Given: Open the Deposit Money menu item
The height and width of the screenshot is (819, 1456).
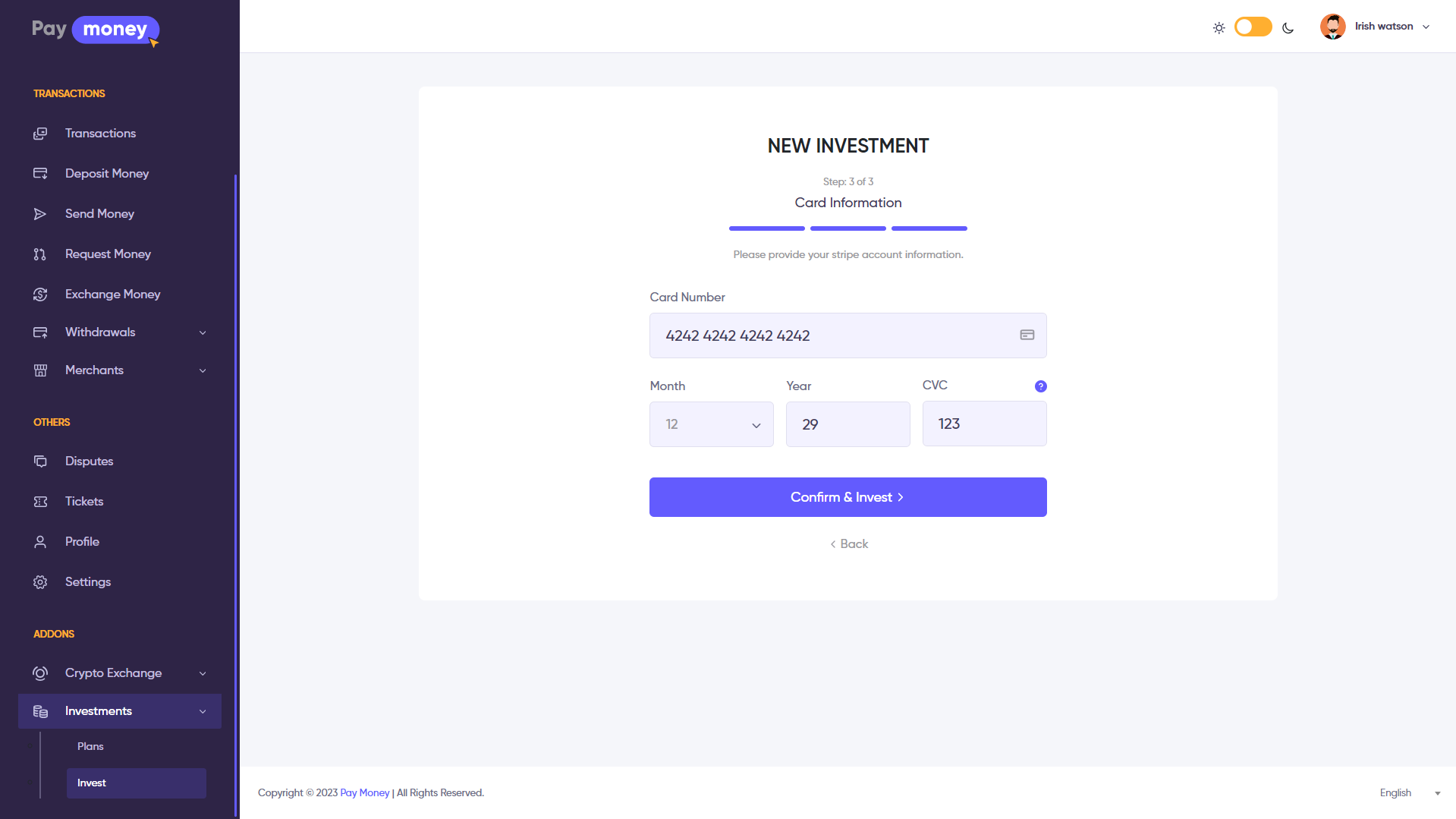Looking at the screenshot, I should coord(107,174).
